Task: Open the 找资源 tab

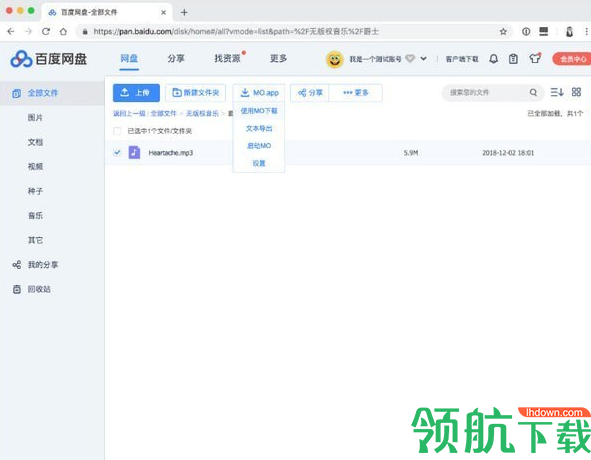Action: click(227, 58)
